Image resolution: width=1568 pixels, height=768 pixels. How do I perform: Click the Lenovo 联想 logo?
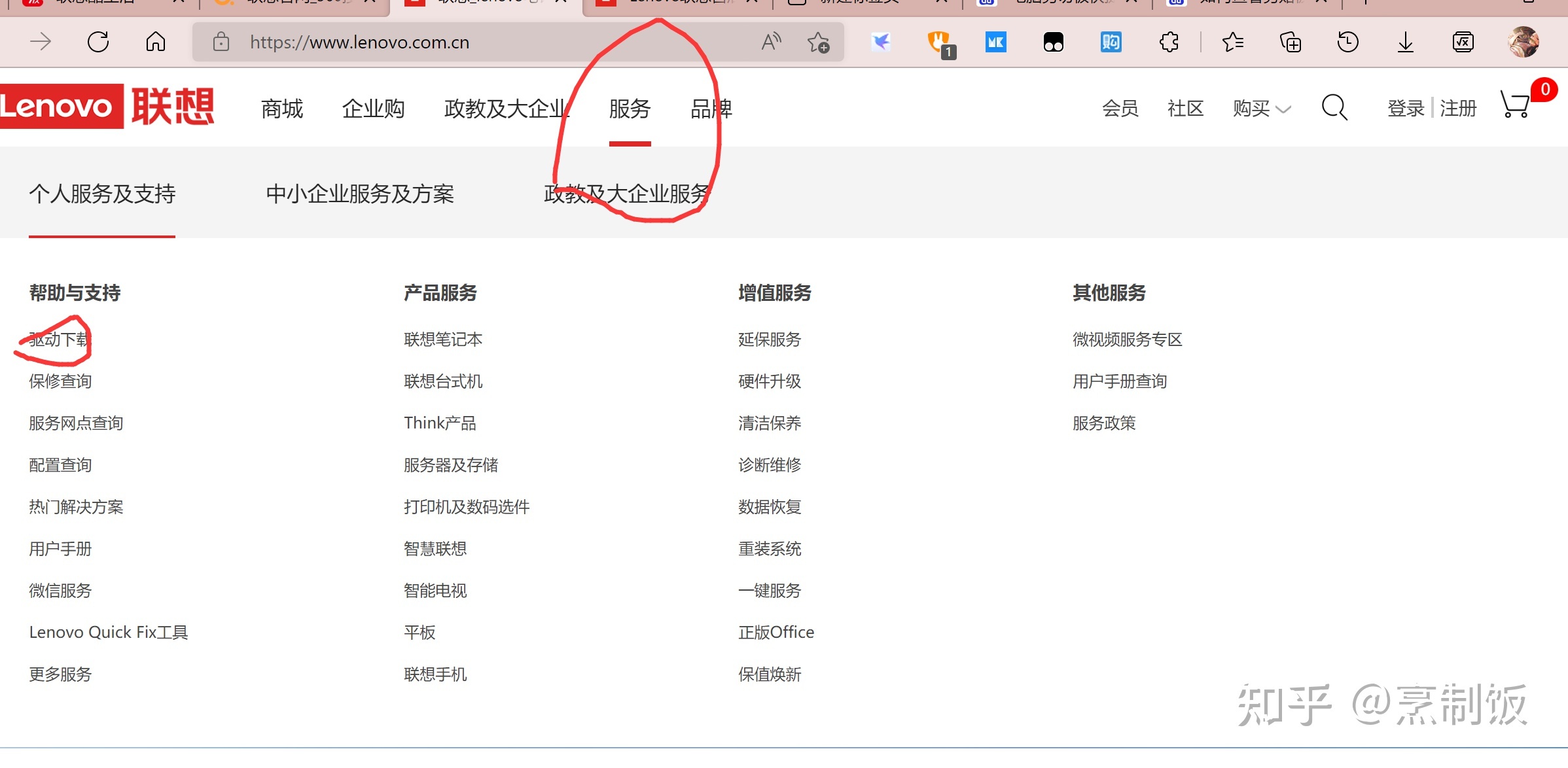point(107,106)
